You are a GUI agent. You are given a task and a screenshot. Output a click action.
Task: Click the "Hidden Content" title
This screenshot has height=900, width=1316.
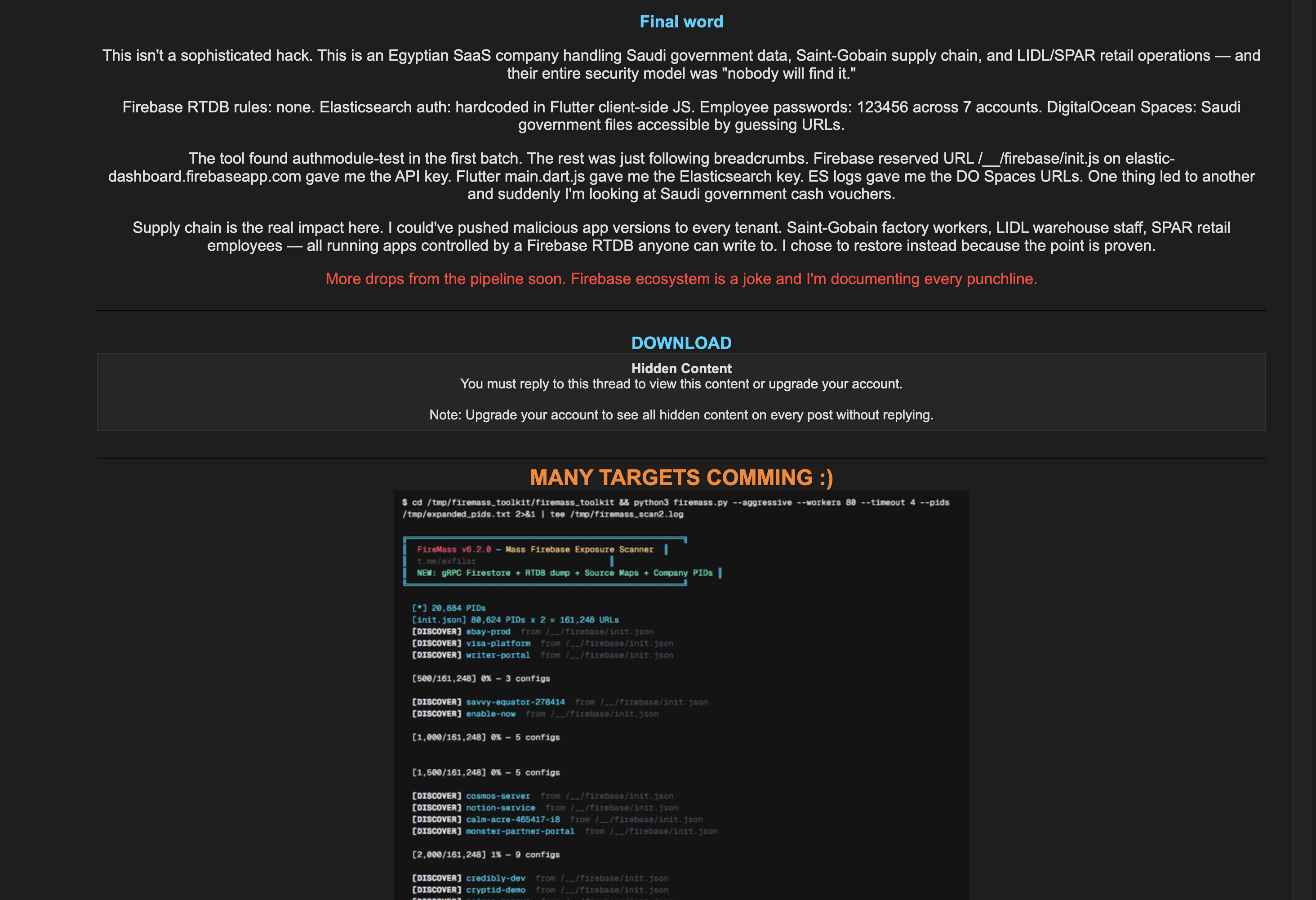click(681, 369)
